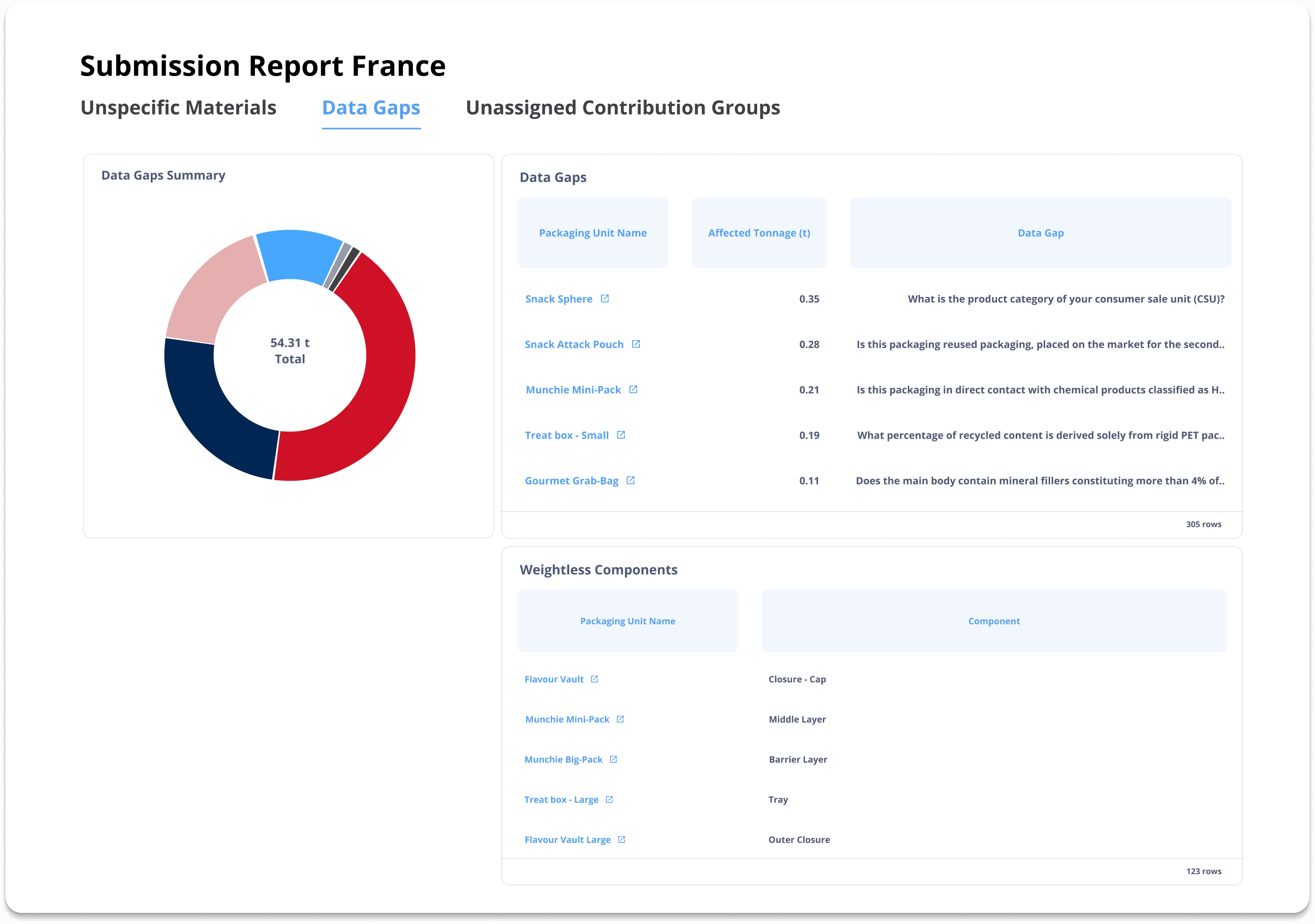Click the external-link icon beside Snack Sphere
Viewport: 1315px width, 924px height.
(x=604, y=298)
